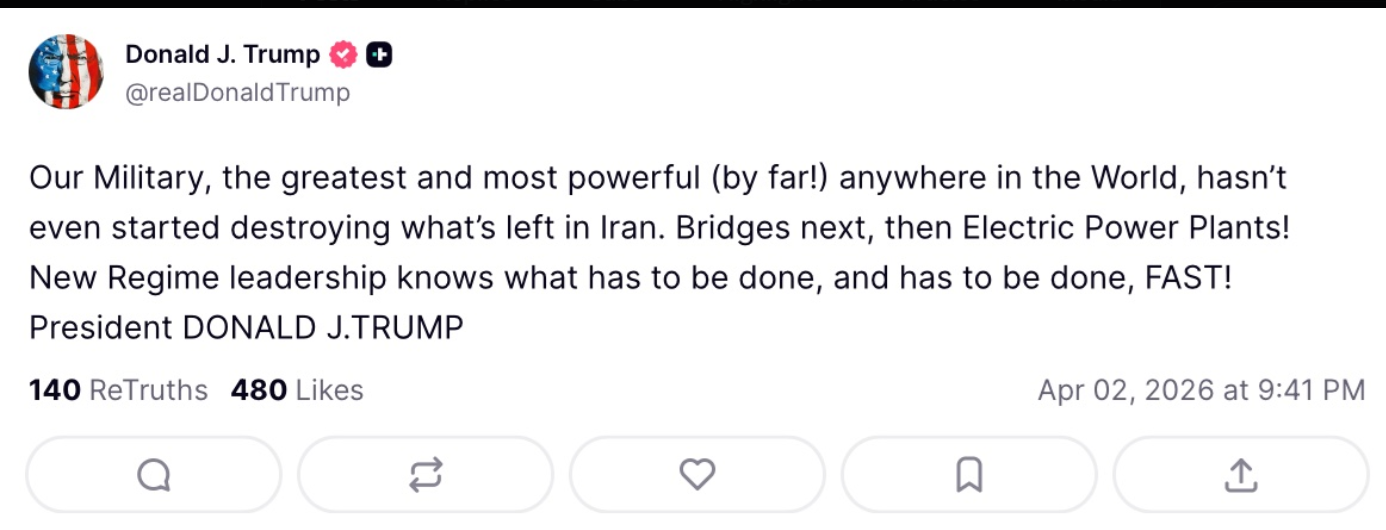Open the Apr 02, 2026 timestamp link

click(x=1200, y=390)
